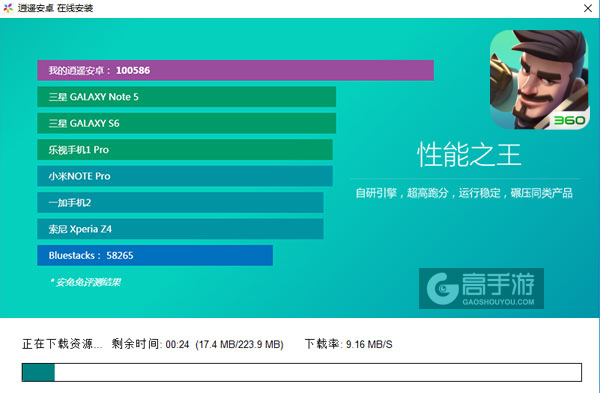Click the gaoshouyou.com watermark logo

point(481,288)
